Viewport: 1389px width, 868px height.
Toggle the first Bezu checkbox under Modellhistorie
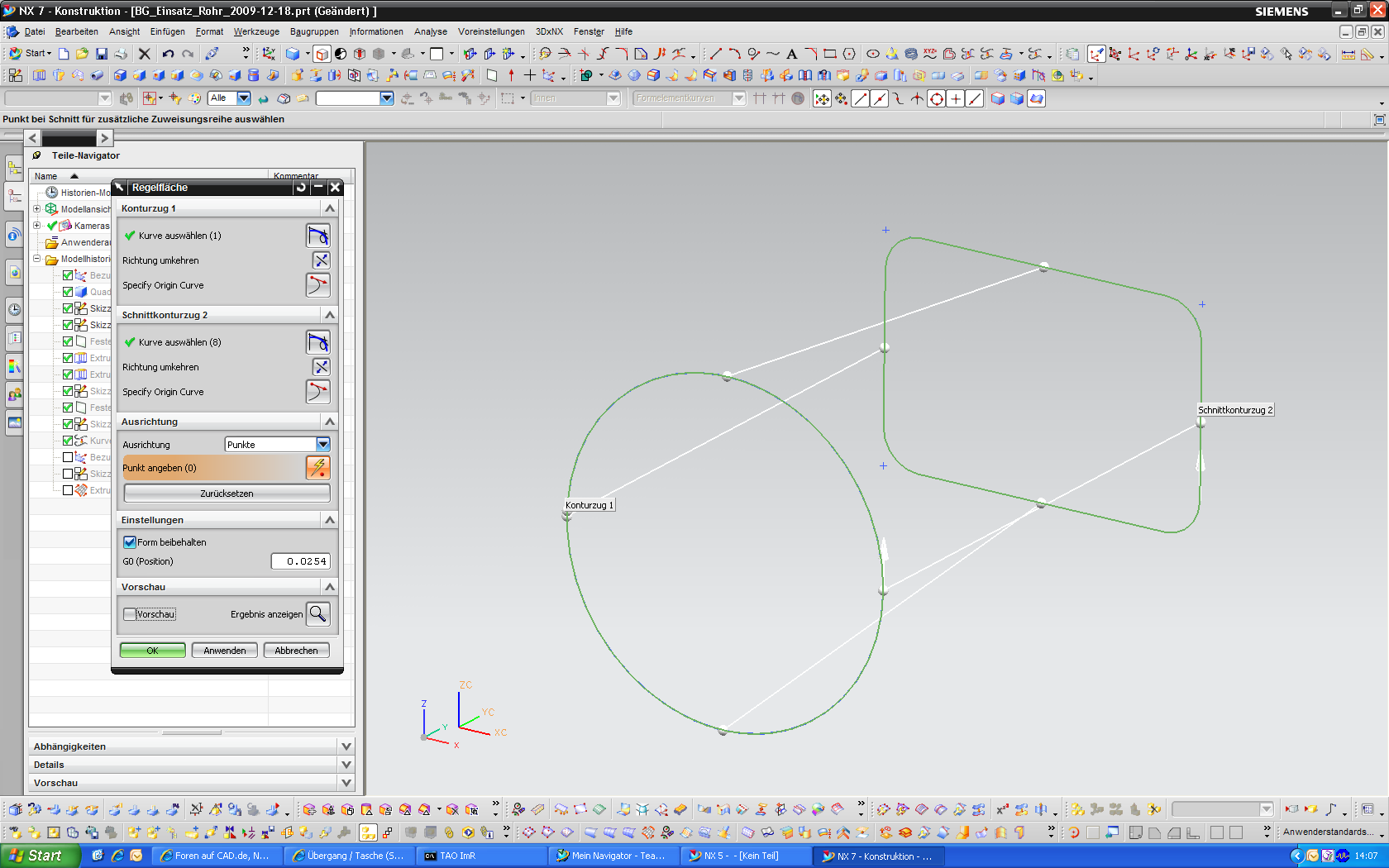68,275
